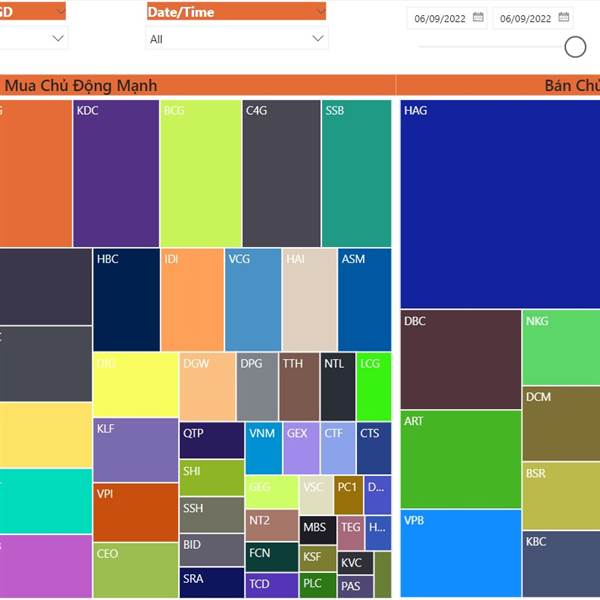
Task: Click the CTS treemap block
Action: point(374,448)
